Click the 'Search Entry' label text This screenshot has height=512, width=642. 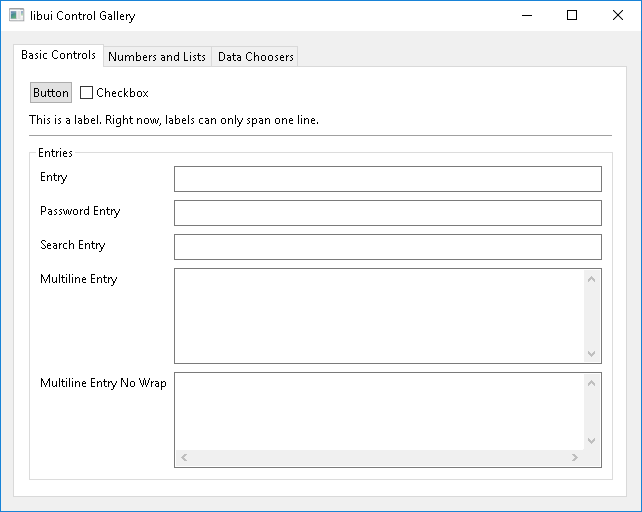click(x=73, y=245)
